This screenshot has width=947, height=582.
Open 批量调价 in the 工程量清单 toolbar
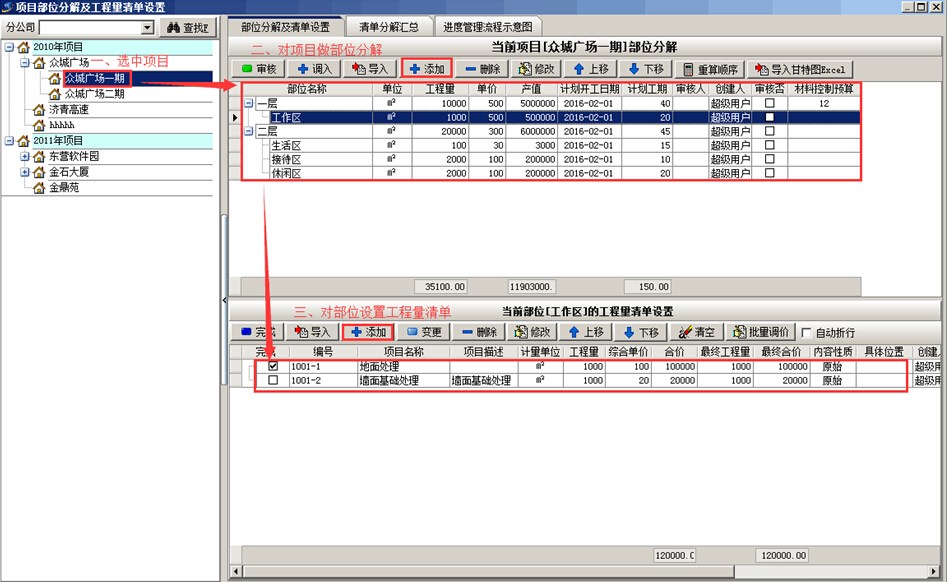760,332
